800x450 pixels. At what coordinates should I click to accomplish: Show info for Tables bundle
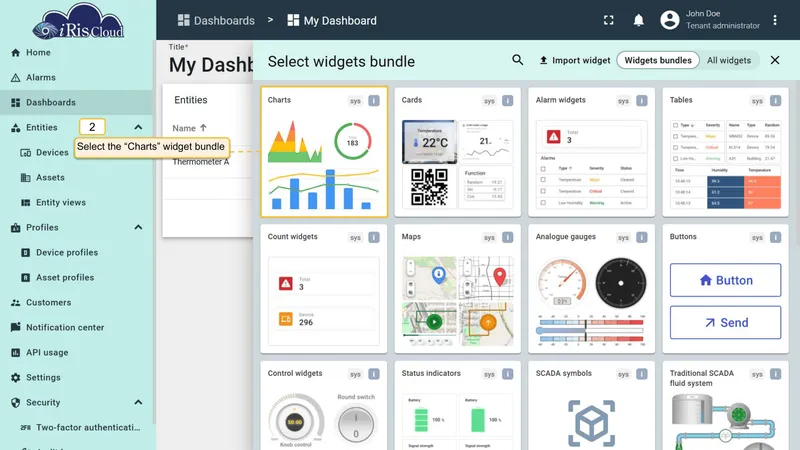click(x=776, y=101)
